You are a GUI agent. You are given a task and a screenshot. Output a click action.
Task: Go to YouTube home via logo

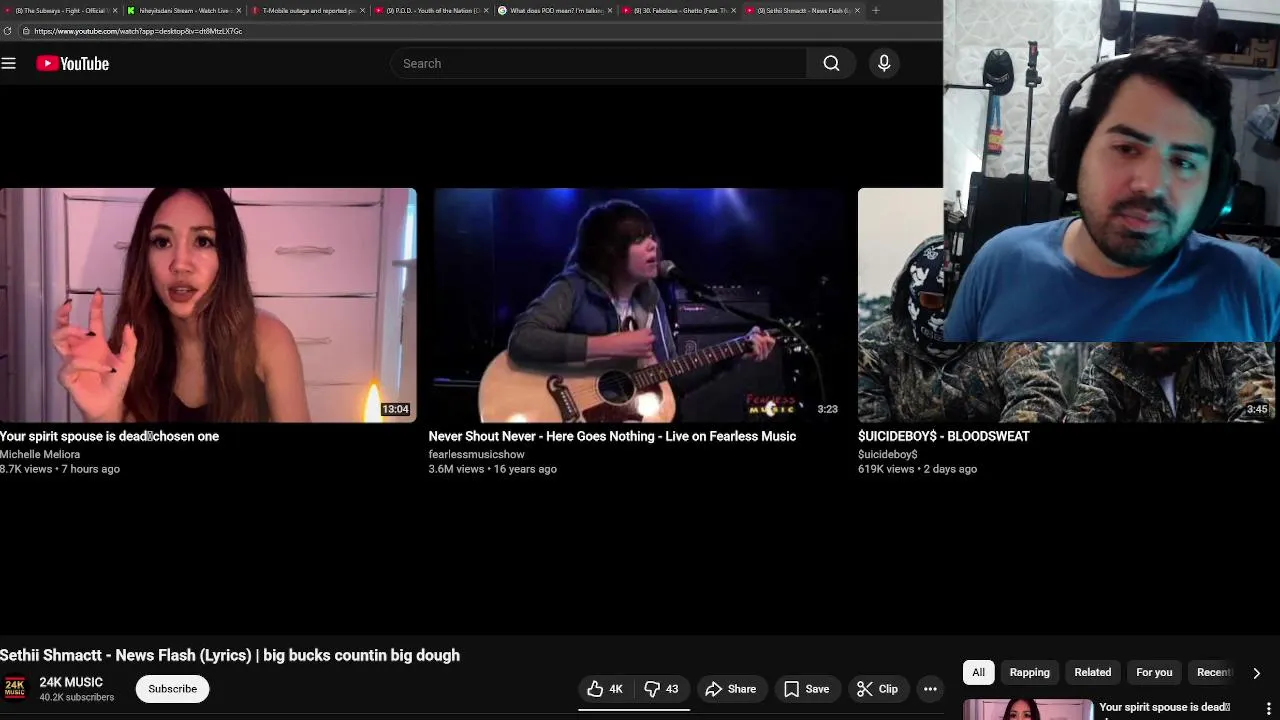click(72, 63)
